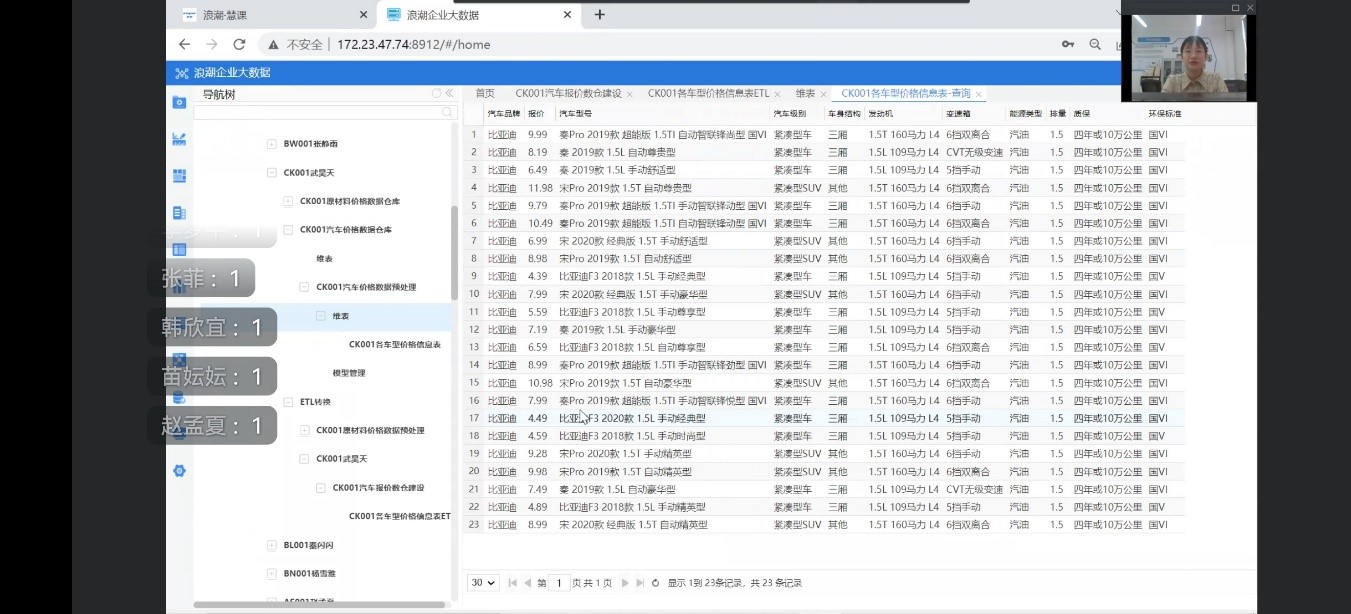The height and width of the screenshot is (614, 1351).
Task: Open the grid dashboard icon in left sidebar
Action: [179, 176]
